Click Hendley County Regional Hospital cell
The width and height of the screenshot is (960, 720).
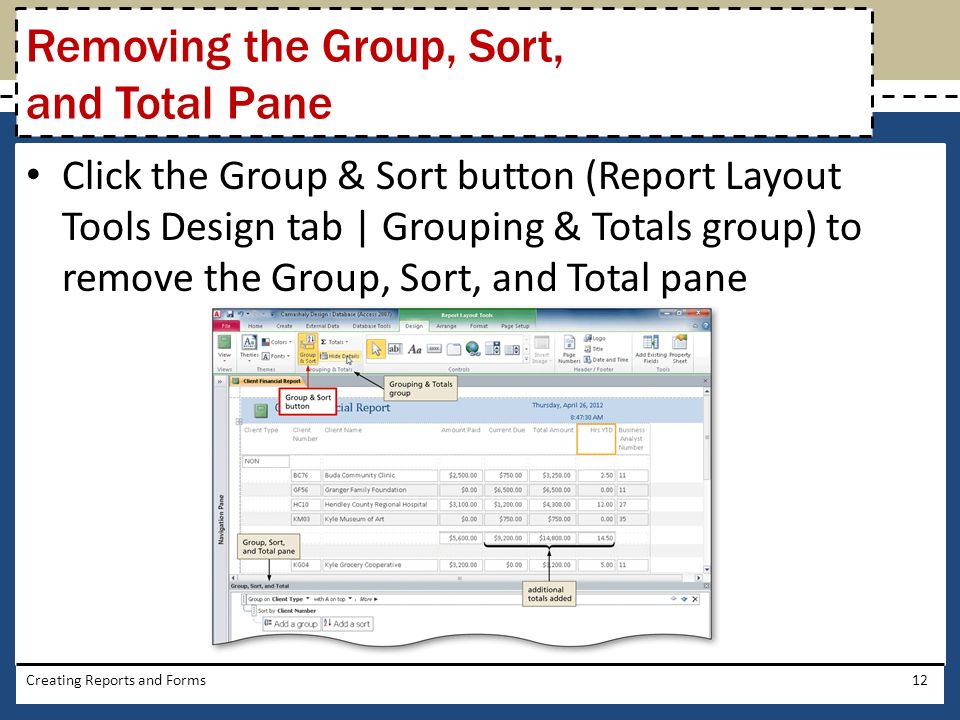(x=380, y=504)
